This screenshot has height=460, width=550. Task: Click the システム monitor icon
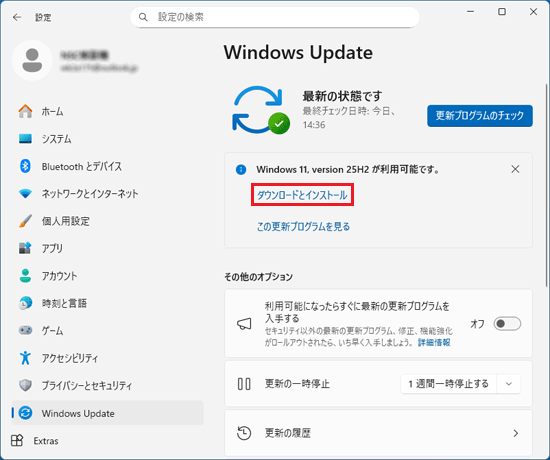25,139
